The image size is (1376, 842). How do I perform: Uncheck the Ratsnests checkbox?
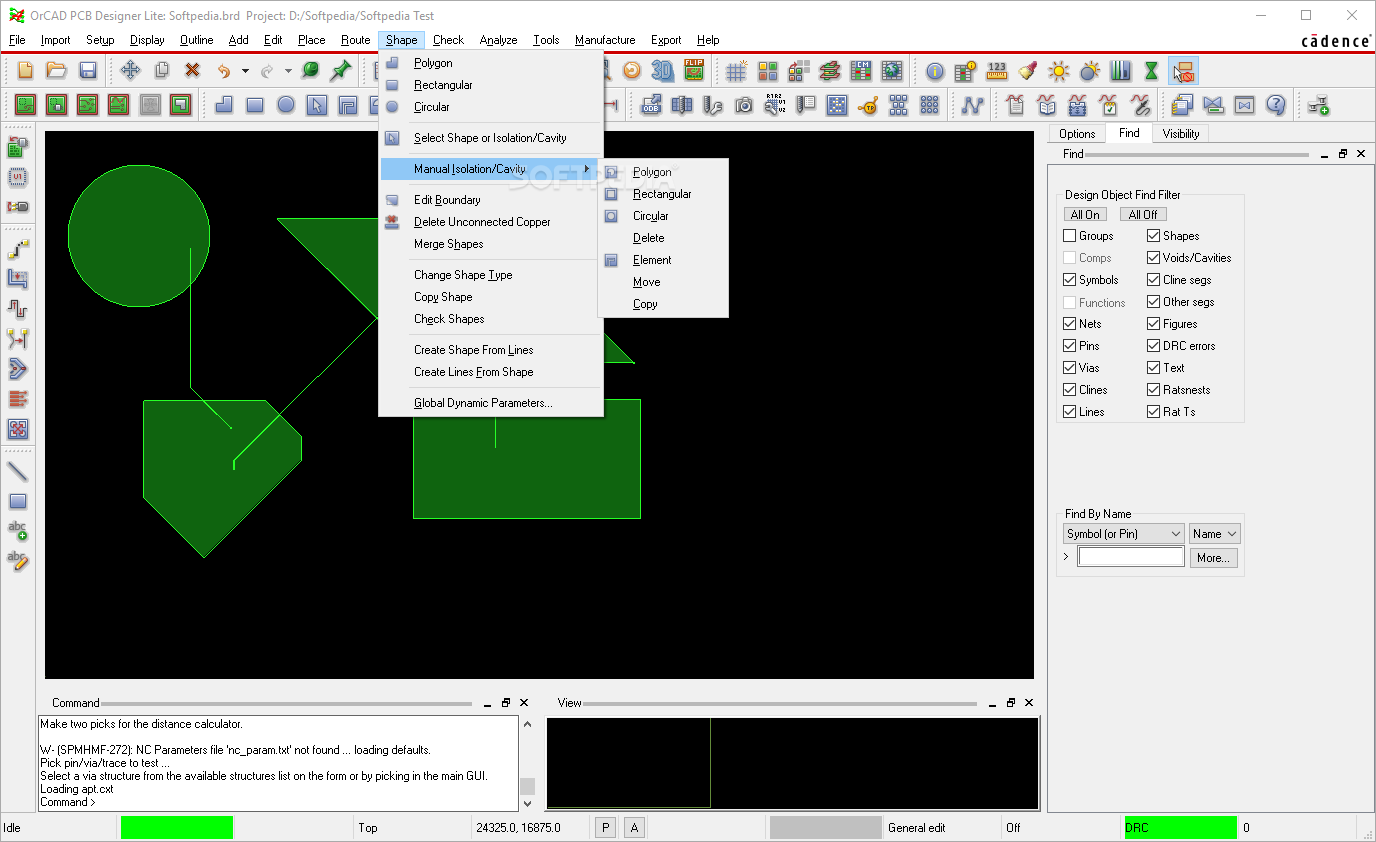1154,390
